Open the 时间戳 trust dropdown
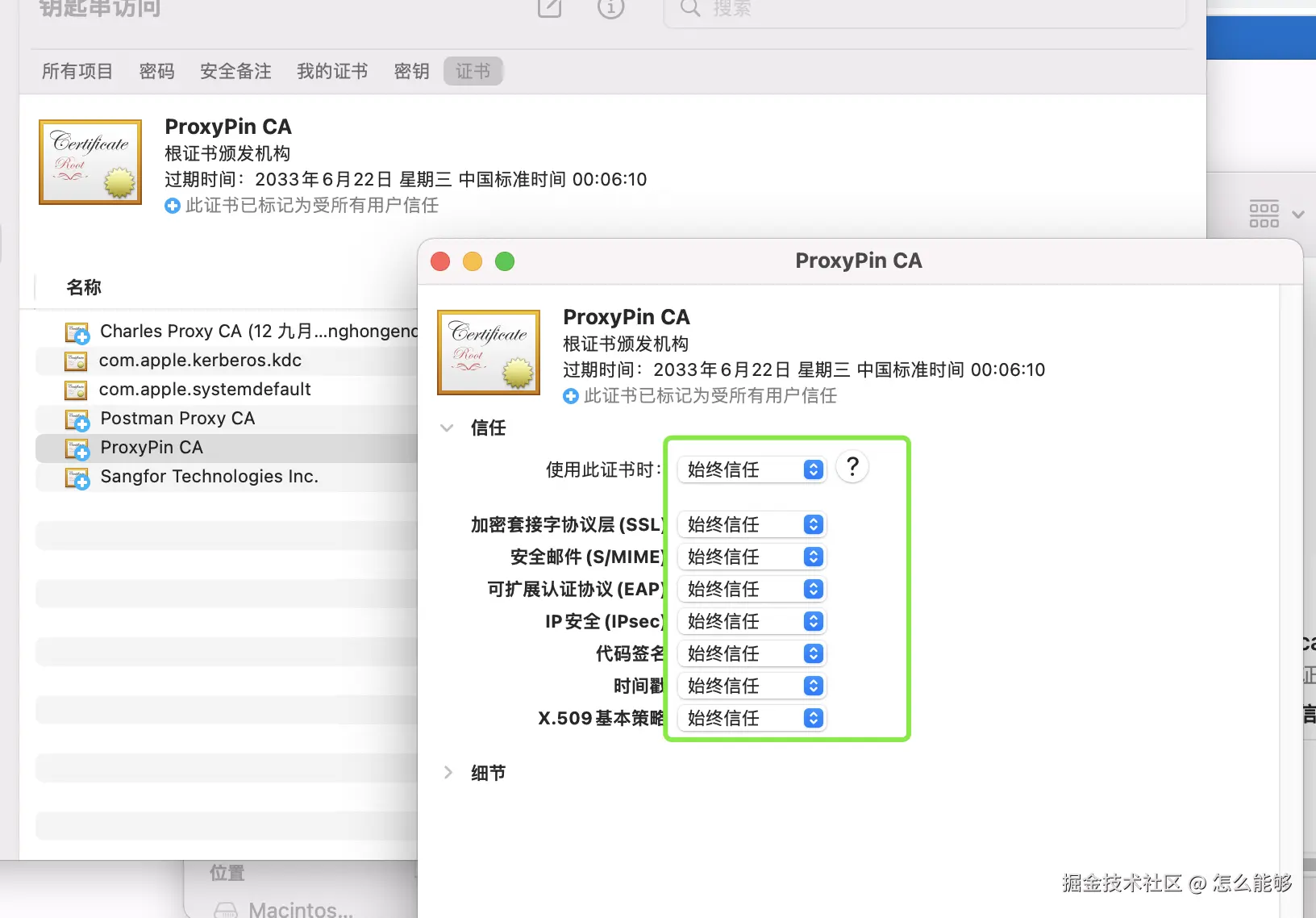Viewport: 1316px width, 918px height. [x=752, y=686]
